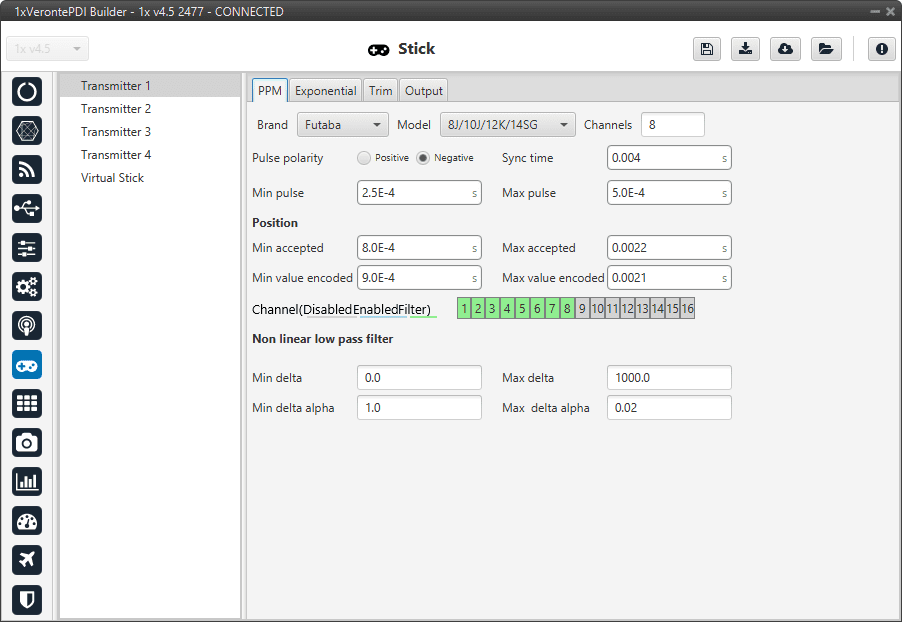Click the exclamation alert icon
The width and height of the screenshot is (902, 622).
(x=882, y=49)
